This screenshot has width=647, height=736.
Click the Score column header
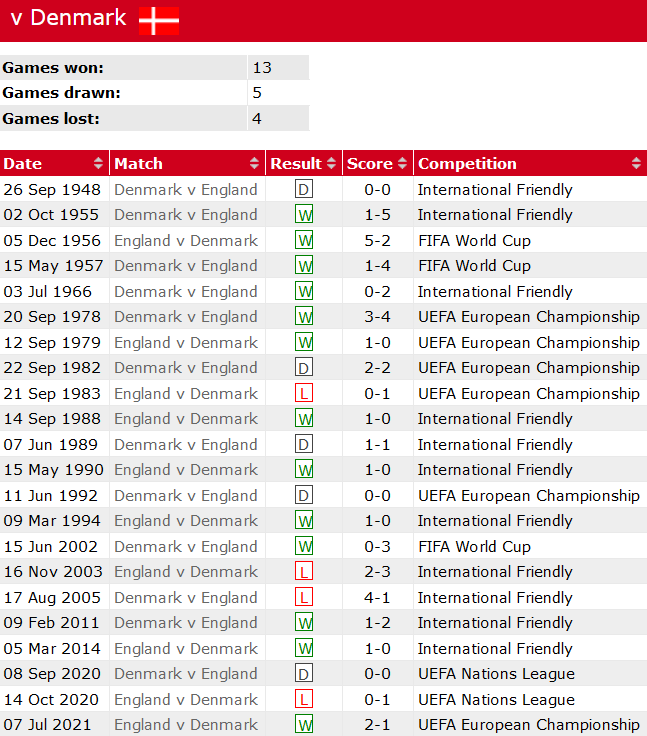(370, 164)
